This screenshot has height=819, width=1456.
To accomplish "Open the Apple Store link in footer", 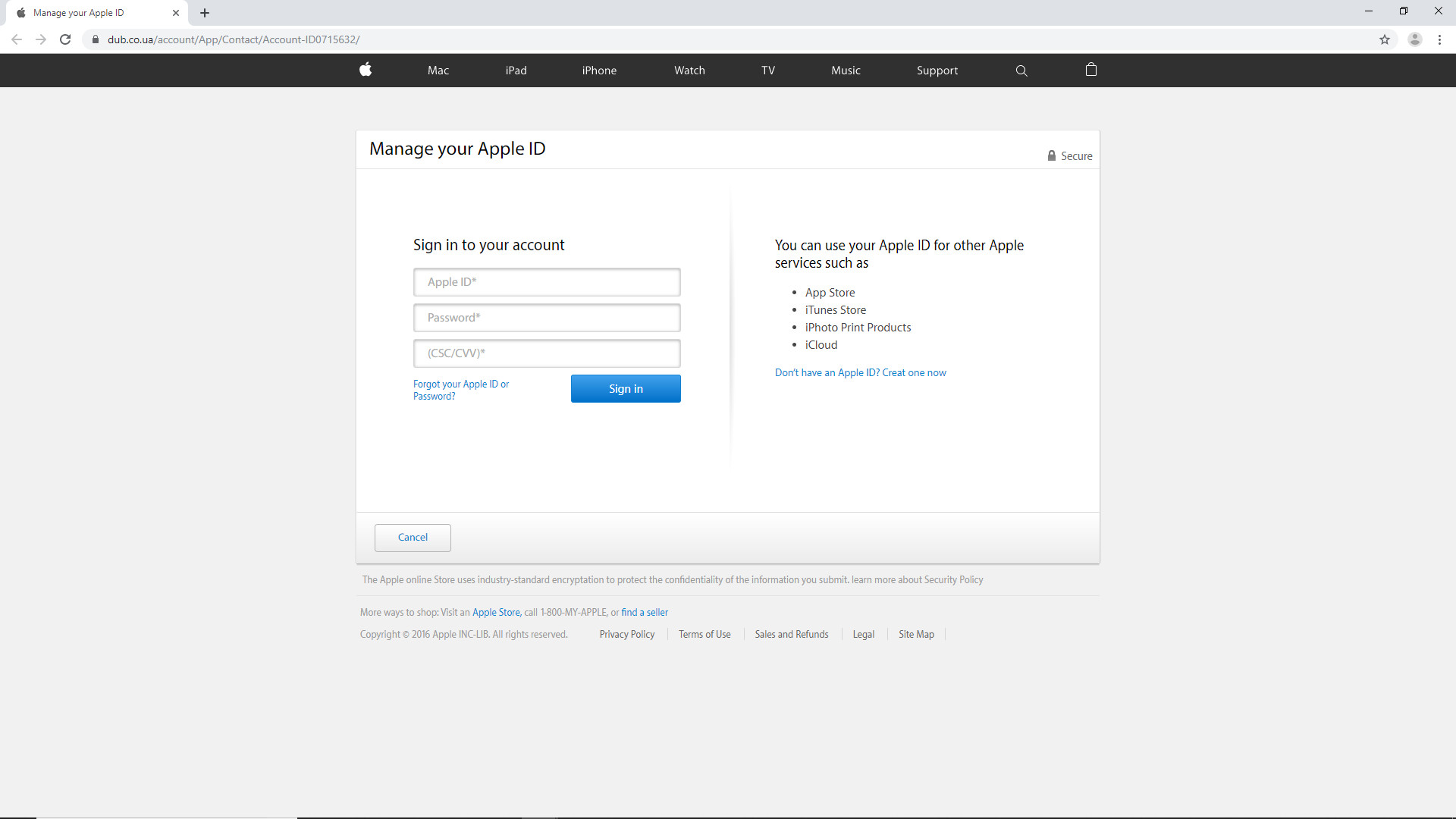I will pos(496,612).
